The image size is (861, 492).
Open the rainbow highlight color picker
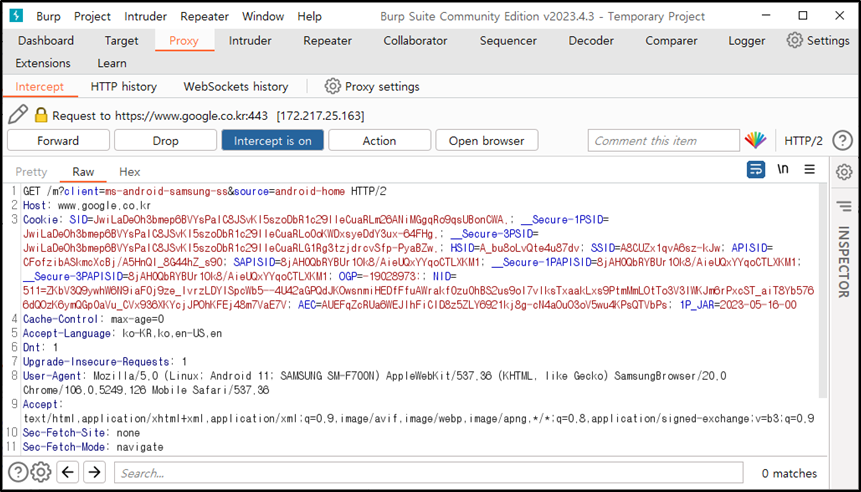(756, 141)
